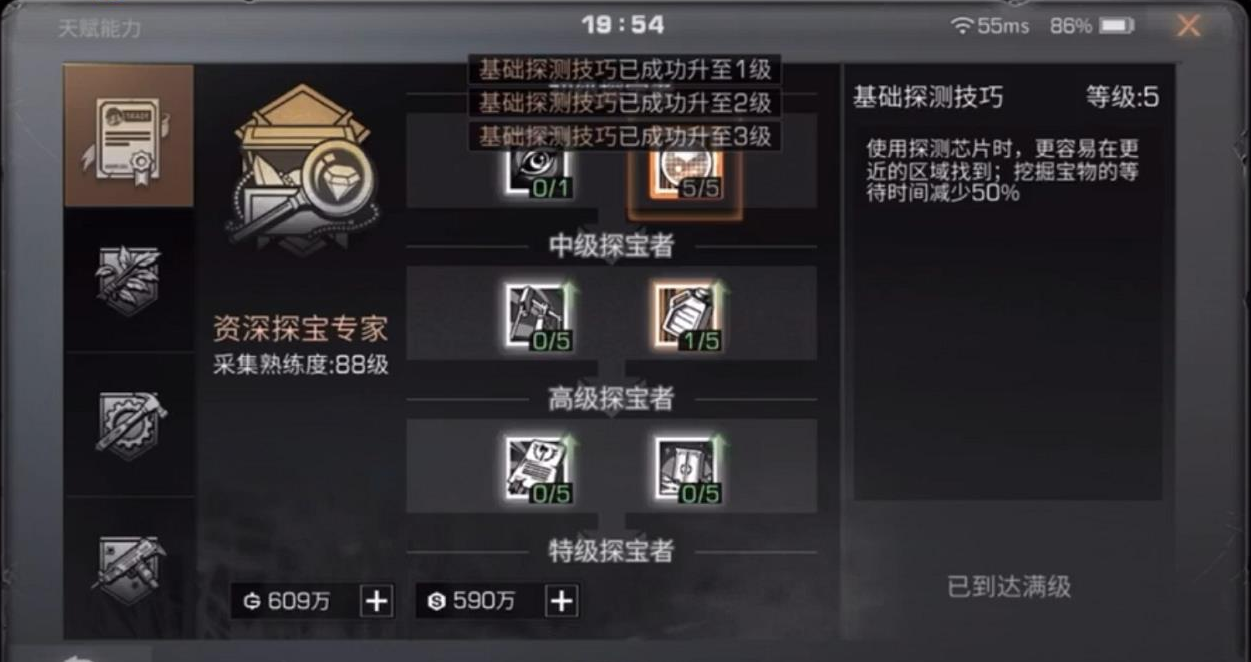Select the mid-tier skill showing 1/5
Image resolution: width=1251 pixels, height=662 pixels.
(x=687, y=317)
